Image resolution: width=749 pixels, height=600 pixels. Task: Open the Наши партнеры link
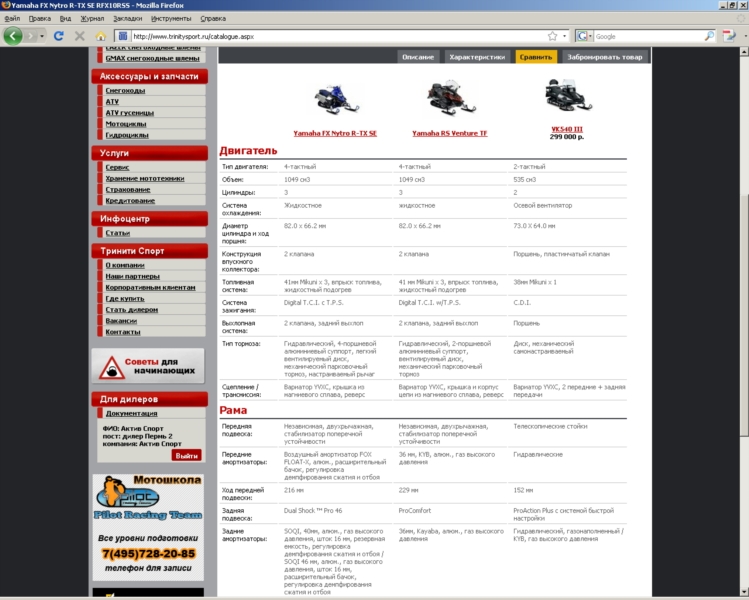pyautogui.click(x=132, y=276)
